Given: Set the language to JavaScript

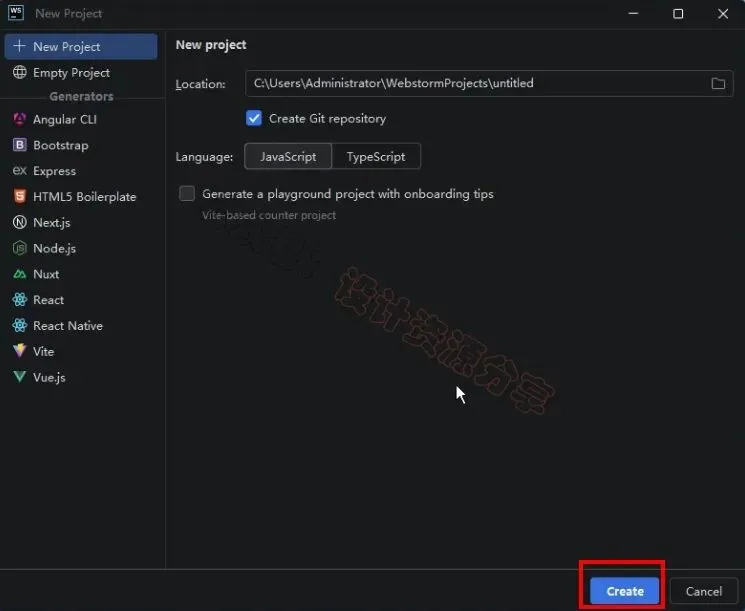Looking at the screenshot, I should pos(288,156).
